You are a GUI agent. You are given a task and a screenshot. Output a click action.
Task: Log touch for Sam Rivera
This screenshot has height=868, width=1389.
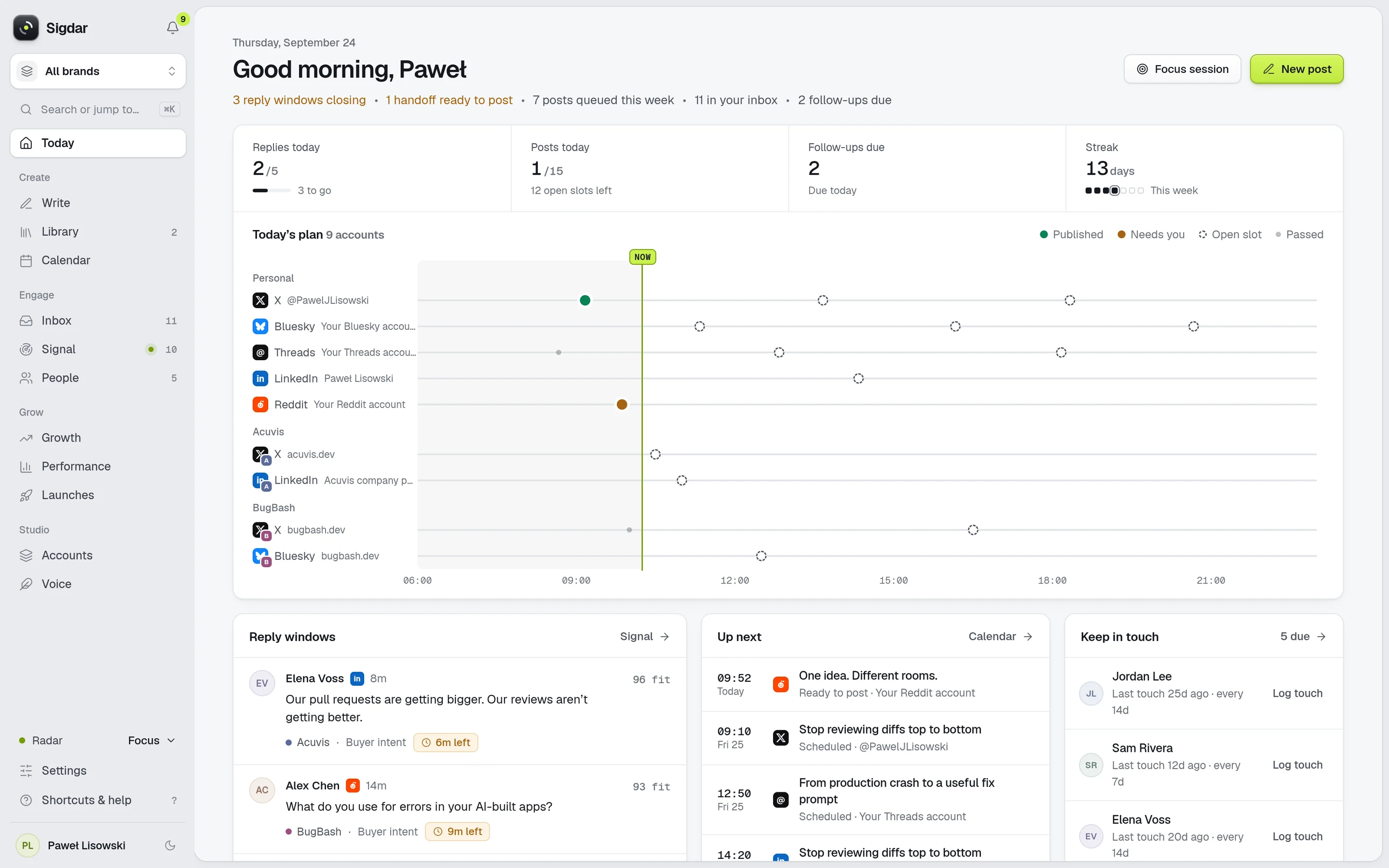coord(1297,765)
